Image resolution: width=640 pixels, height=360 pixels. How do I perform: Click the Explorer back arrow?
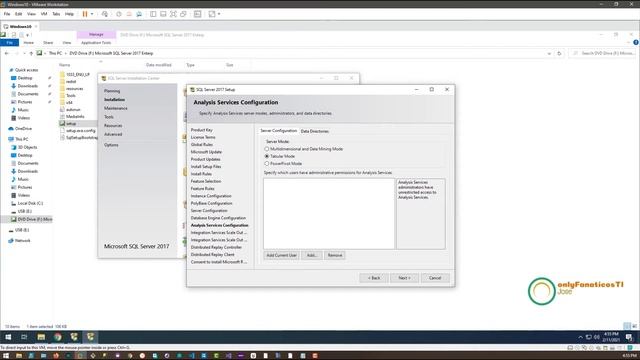[7, 53]
